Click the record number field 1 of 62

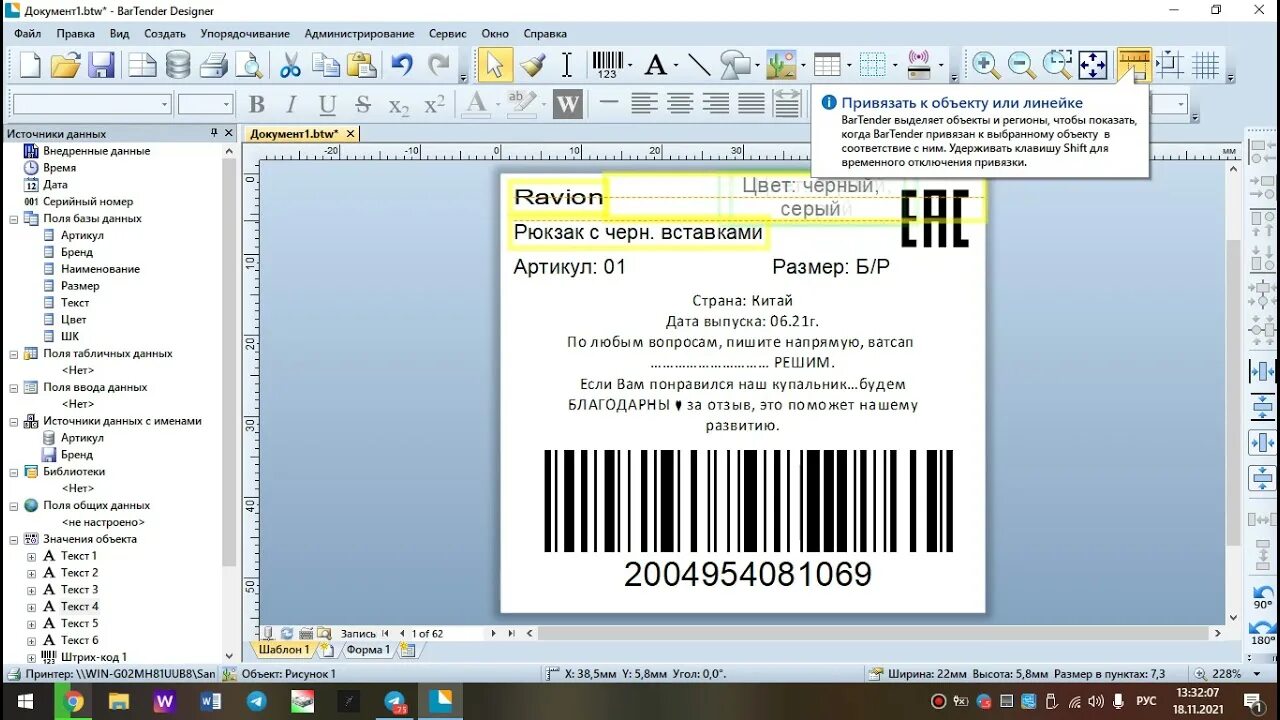pyautogui.click(x=447, y=633)
